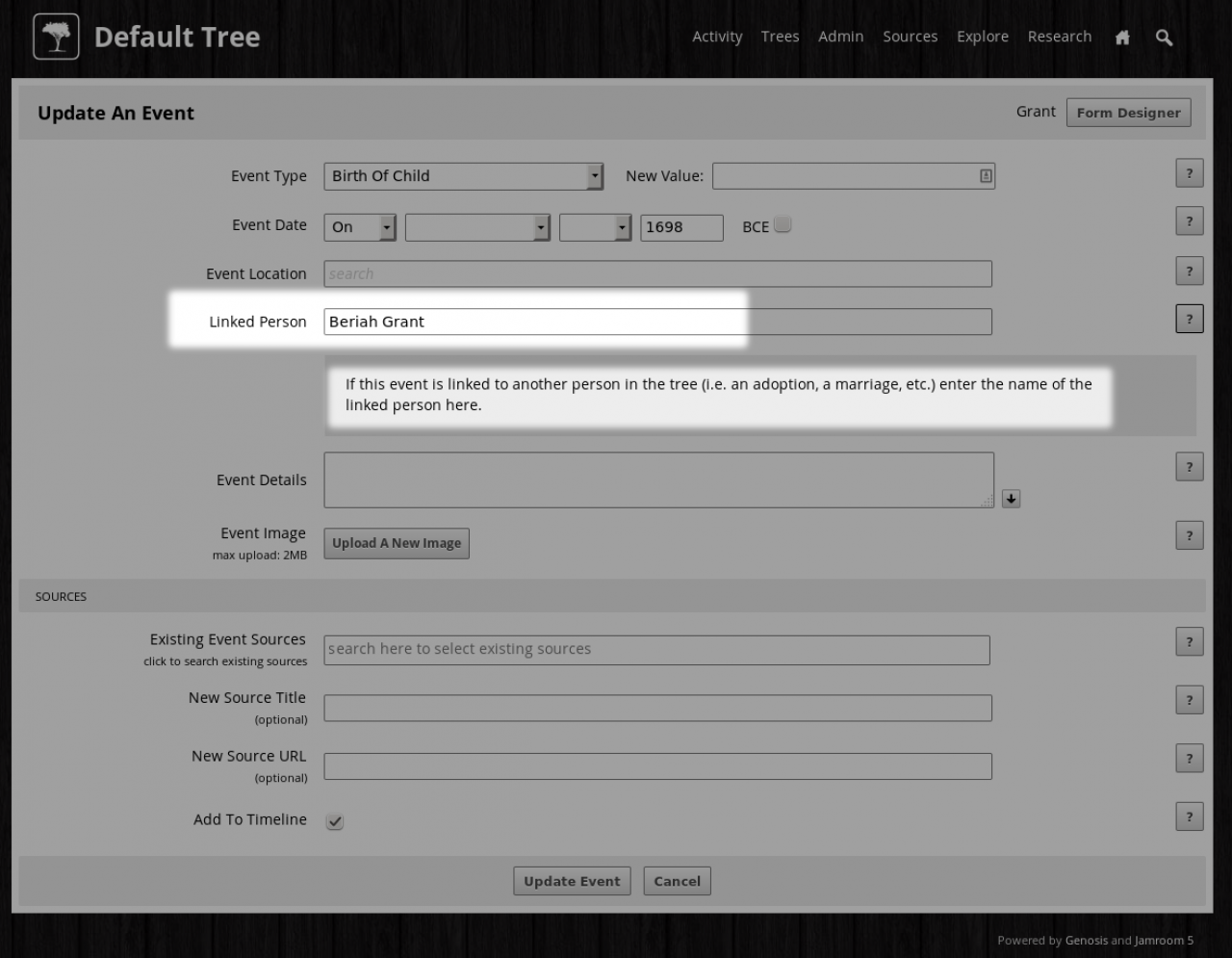1232x958 pixels.
Task: Click the Event Location search field
Action: [657, 274]
